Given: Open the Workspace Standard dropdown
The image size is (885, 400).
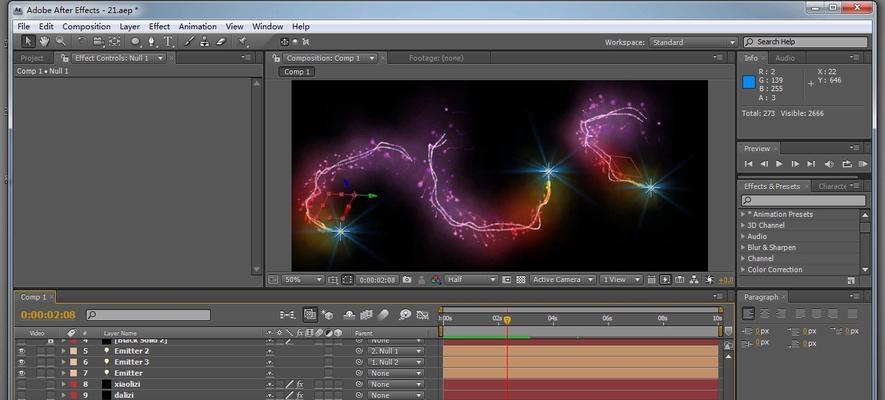Looking at the screenshot, I should [x=694, y=42].
